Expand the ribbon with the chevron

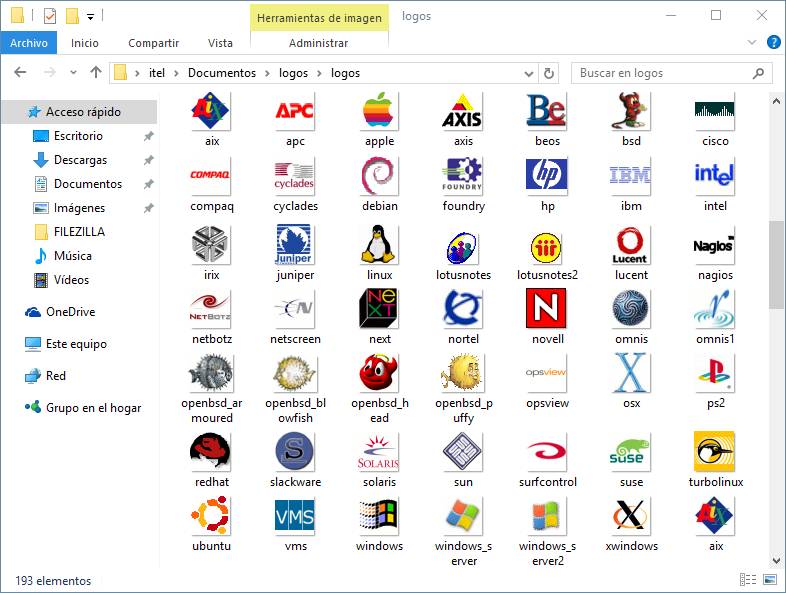(x=751, y=43)
